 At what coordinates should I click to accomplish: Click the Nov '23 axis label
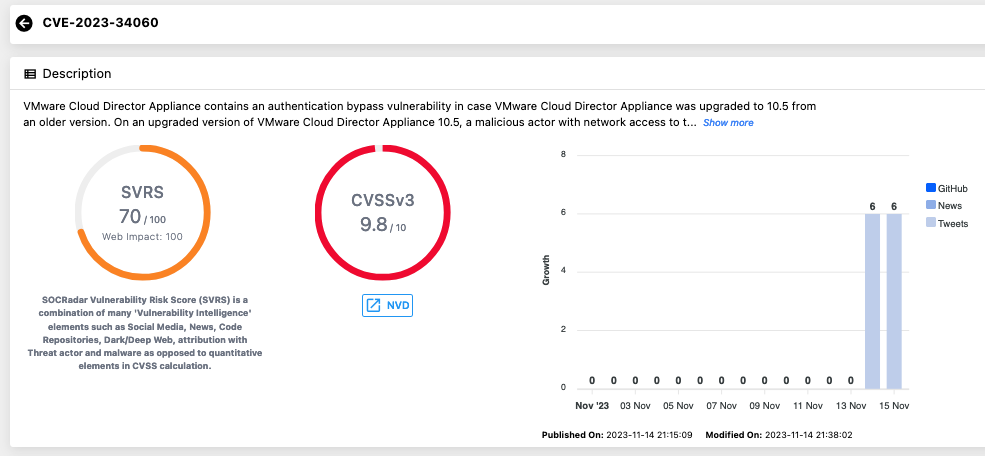point(592,406)
